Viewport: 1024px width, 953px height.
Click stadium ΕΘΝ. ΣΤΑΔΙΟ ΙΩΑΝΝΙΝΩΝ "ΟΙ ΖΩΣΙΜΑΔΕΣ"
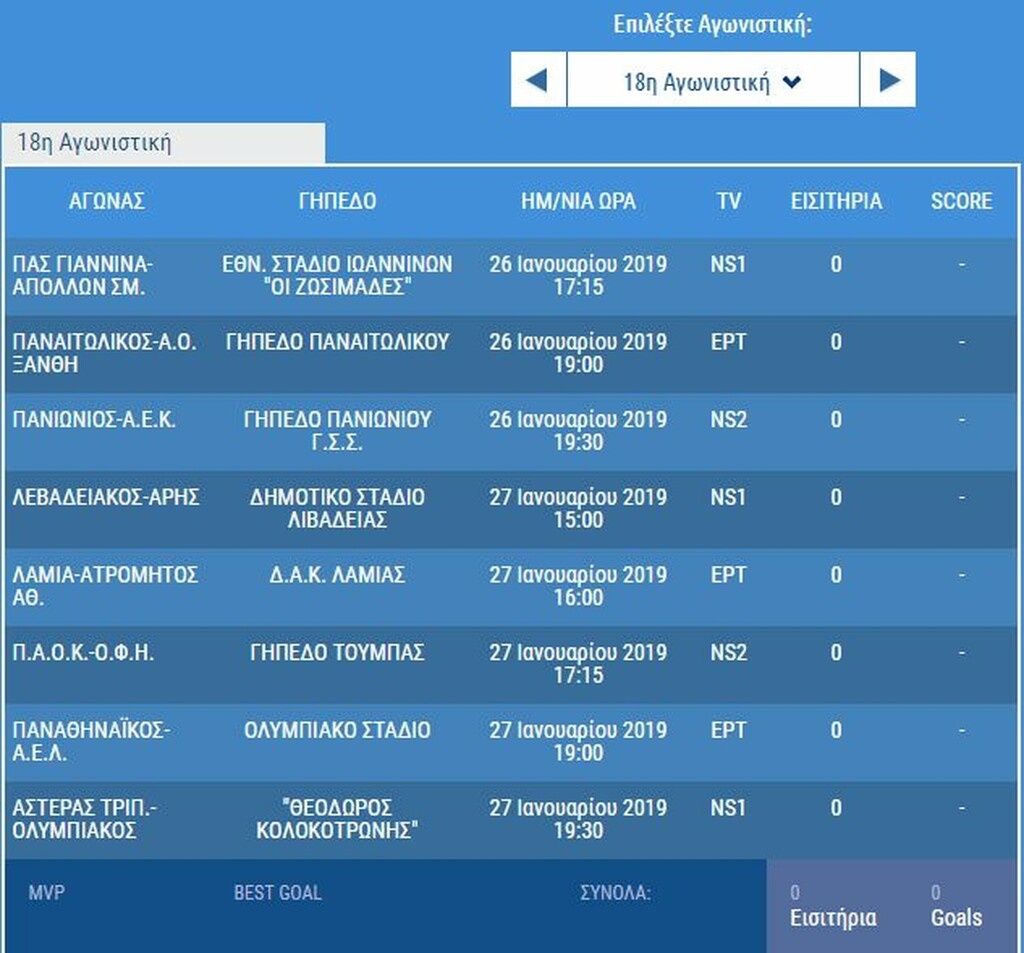(x=337, y=276)
